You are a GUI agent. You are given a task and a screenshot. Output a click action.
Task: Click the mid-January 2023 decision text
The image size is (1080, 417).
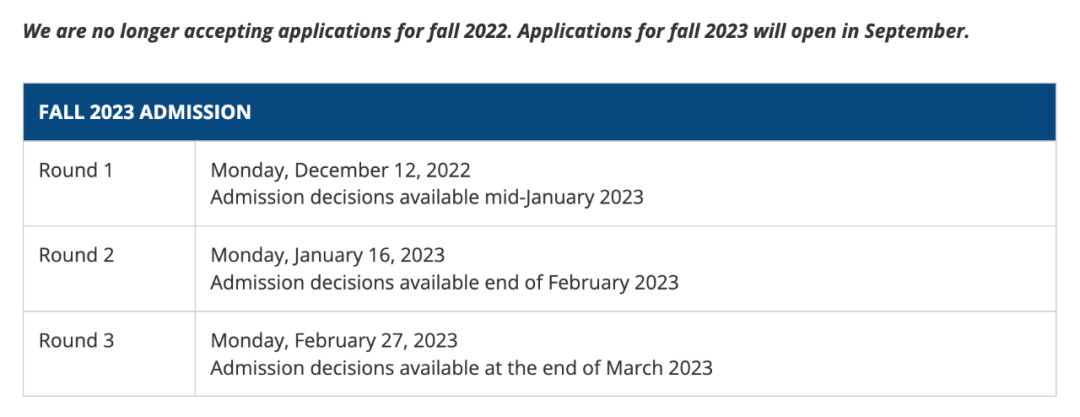[563, 197]
